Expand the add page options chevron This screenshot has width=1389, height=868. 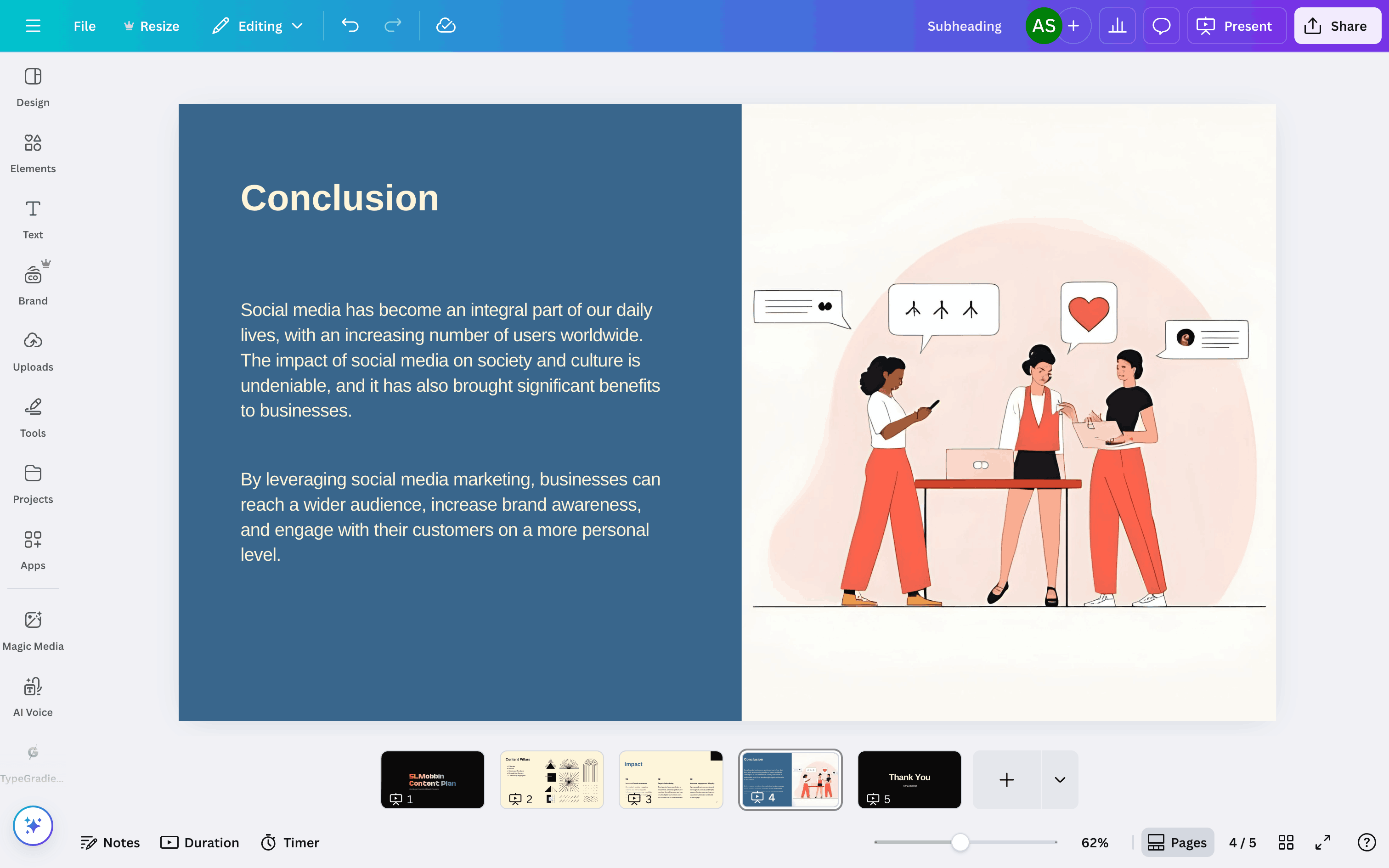(x=1060, y=780)
